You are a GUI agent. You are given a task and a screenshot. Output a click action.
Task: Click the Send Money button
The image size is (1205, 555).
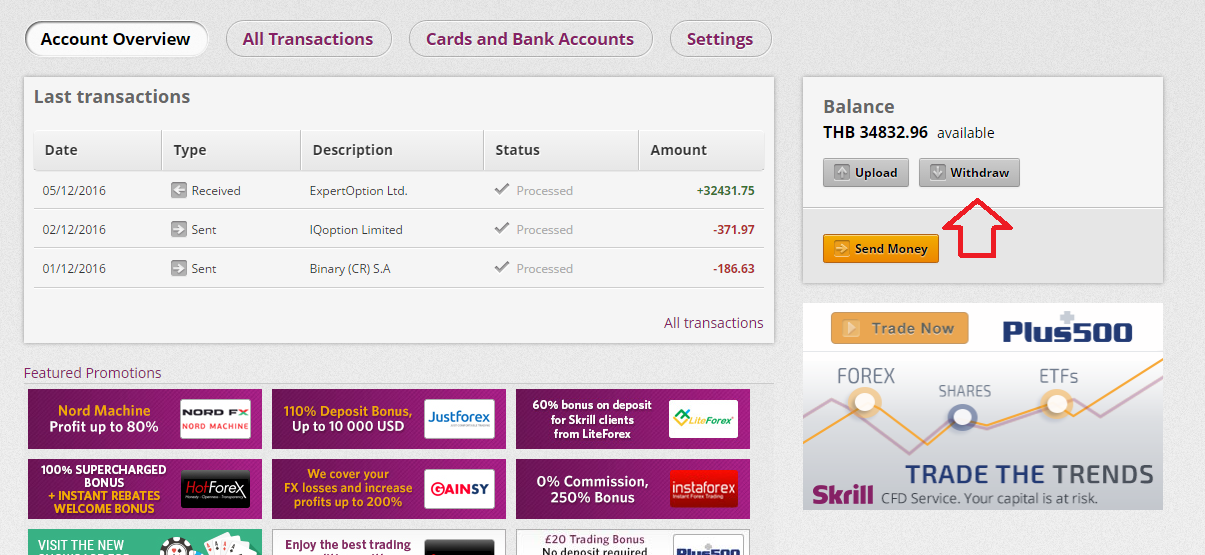[880, 248]
